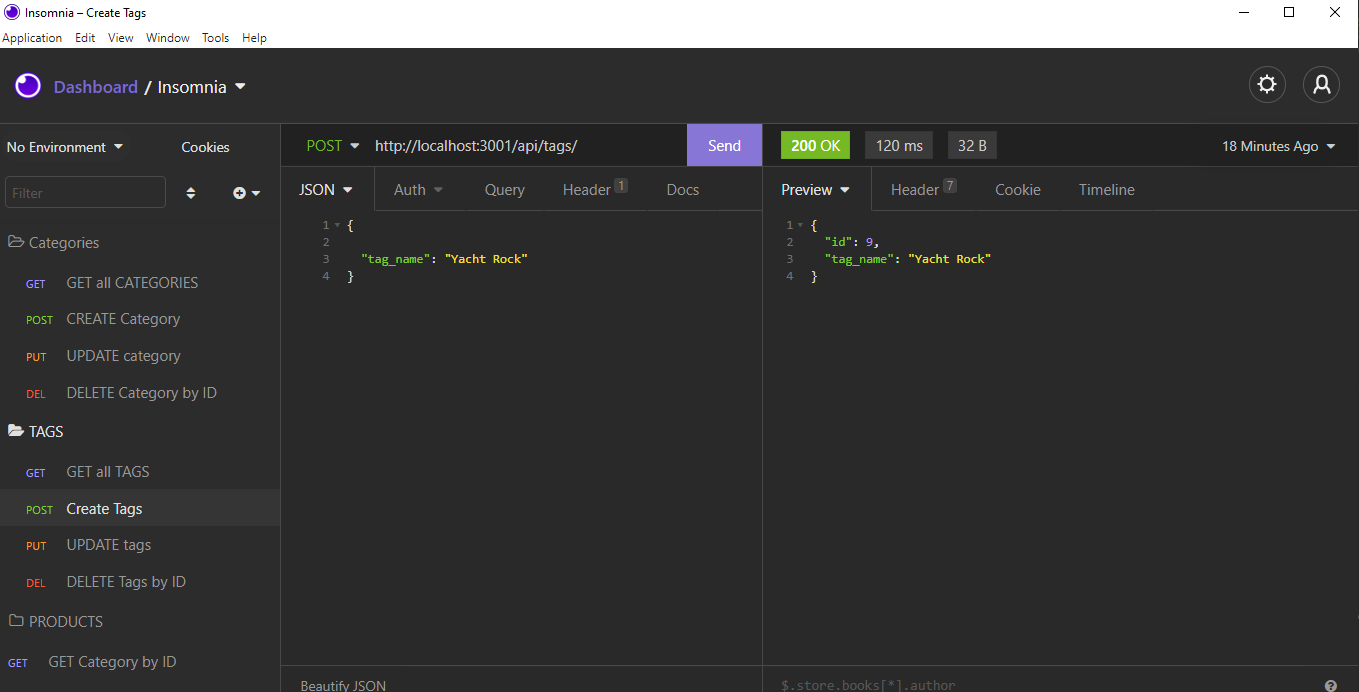Click the Insomnia logo icon in header
The image size is (1359, 692).
28,86
